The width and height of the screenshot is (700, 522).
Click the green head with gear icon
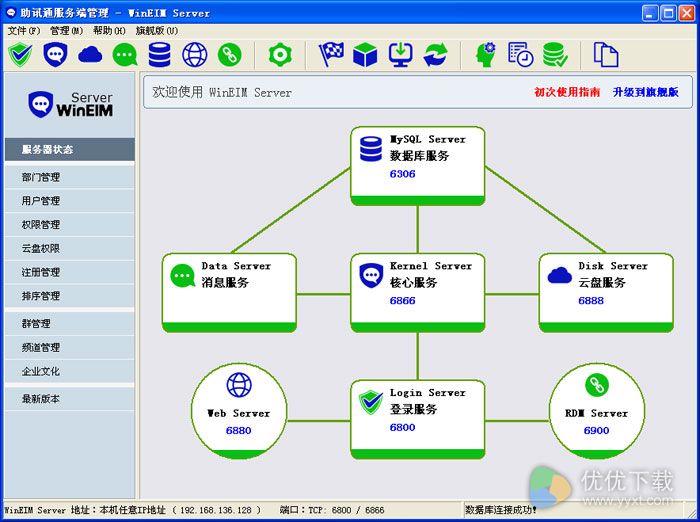[486, 54]
